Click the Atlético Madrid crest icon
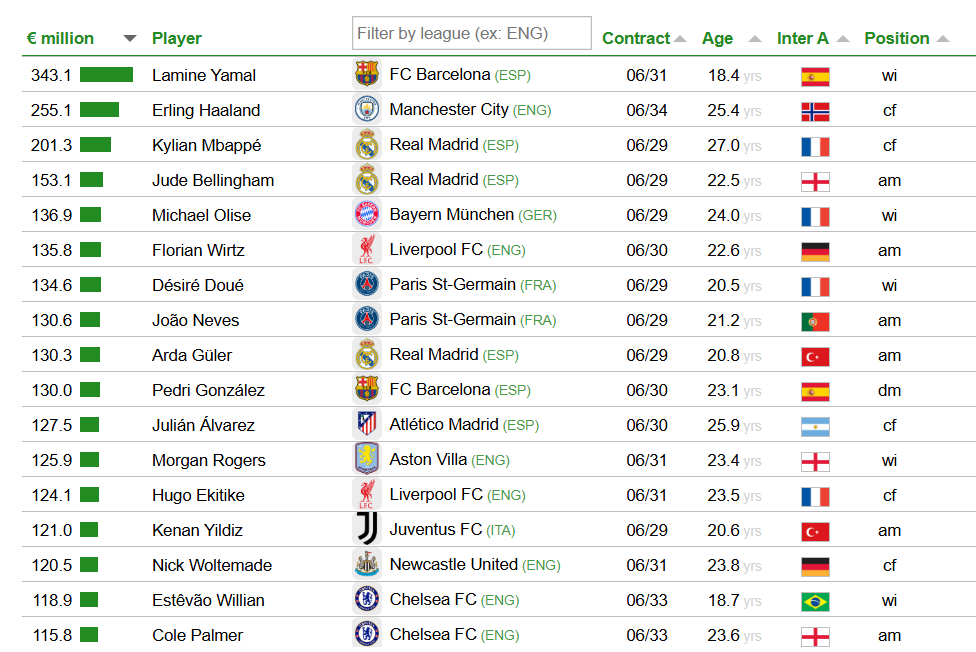Viewport: 976px width, 652px height. (x=367, y=424)
